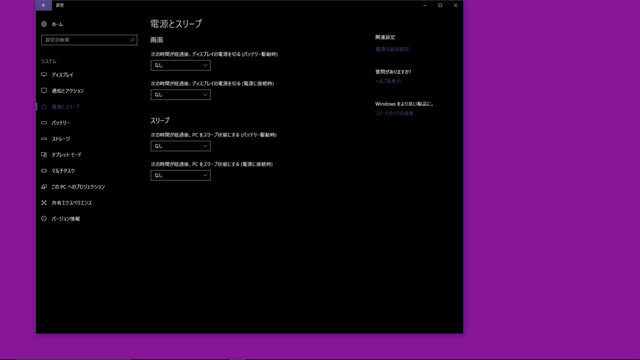Open この PC へのプロジェクション icon
Viewport: 640px width, 360px height.
(x=44, y=187)
